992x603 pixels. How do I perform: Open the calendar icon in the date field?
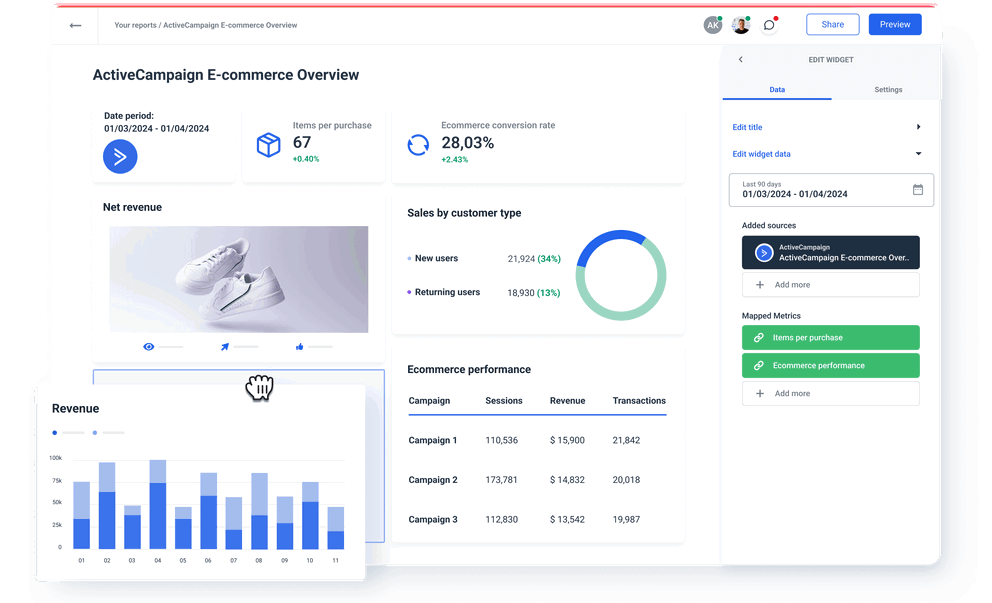point(918,190)
